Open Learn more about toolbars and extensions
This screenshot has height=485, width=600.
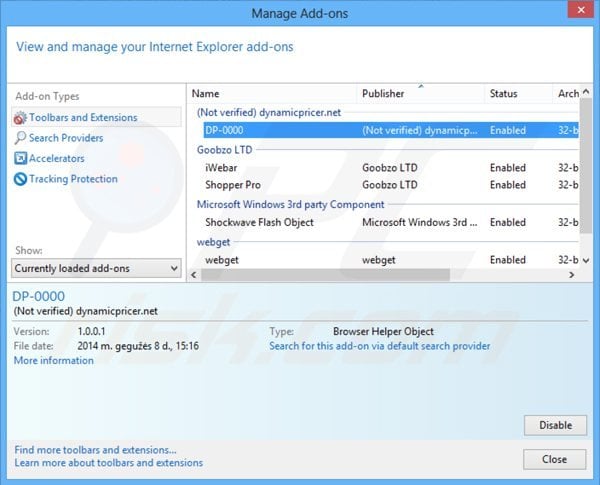coord(109,463)
